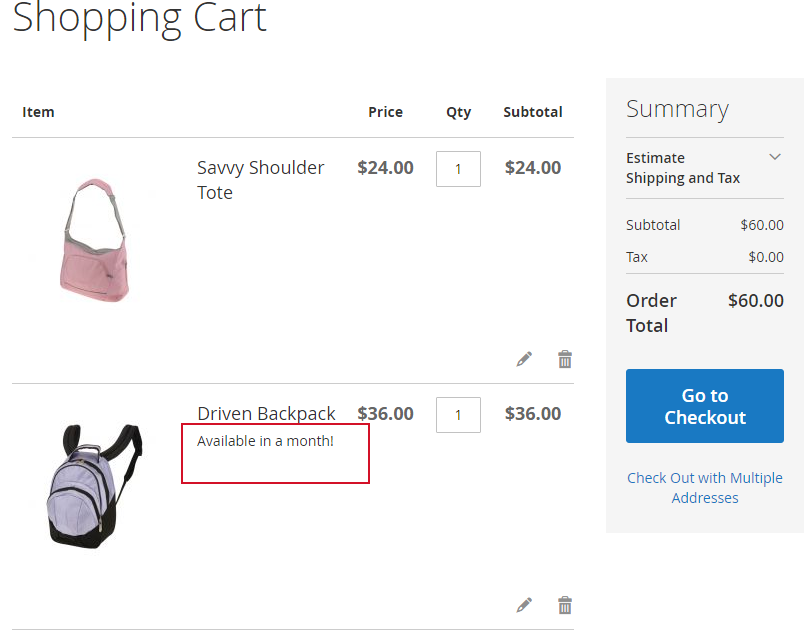809x638 pixels.
Task: Delete Driven Backpack using trash icon
Action: click(565, 605)
